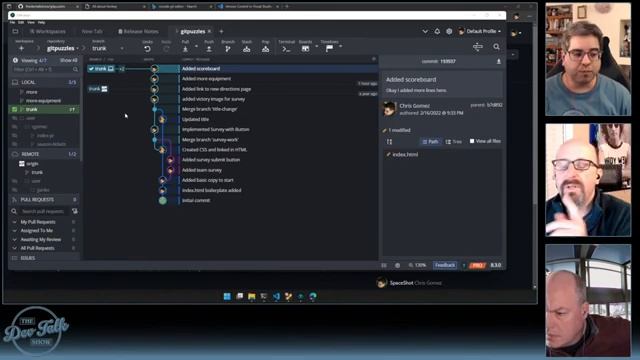The width and height of the screenshot is (640, 360).
Task: Click the Pop stash toolbar icon
Action: pyautogui.click(x=265, y=49)
